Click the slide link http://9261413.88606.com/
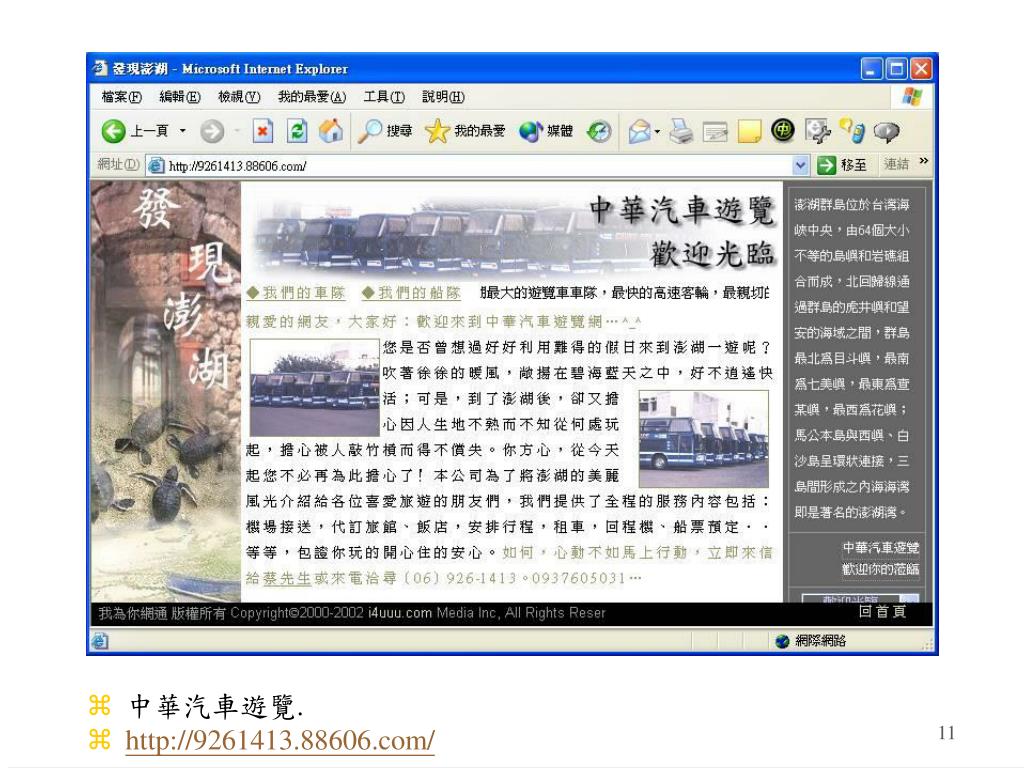 280,741
